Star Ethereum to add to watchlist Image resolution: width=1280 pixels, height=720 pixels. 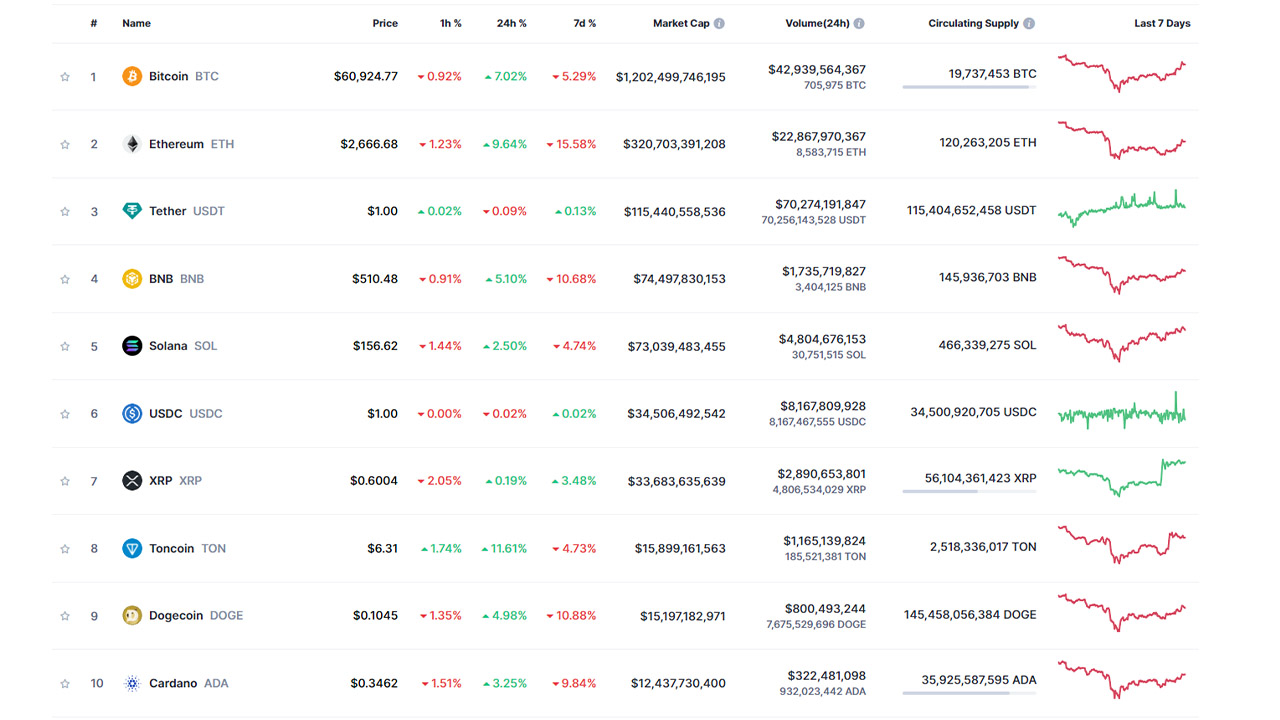pyautogui.click(x=65, y=144)
